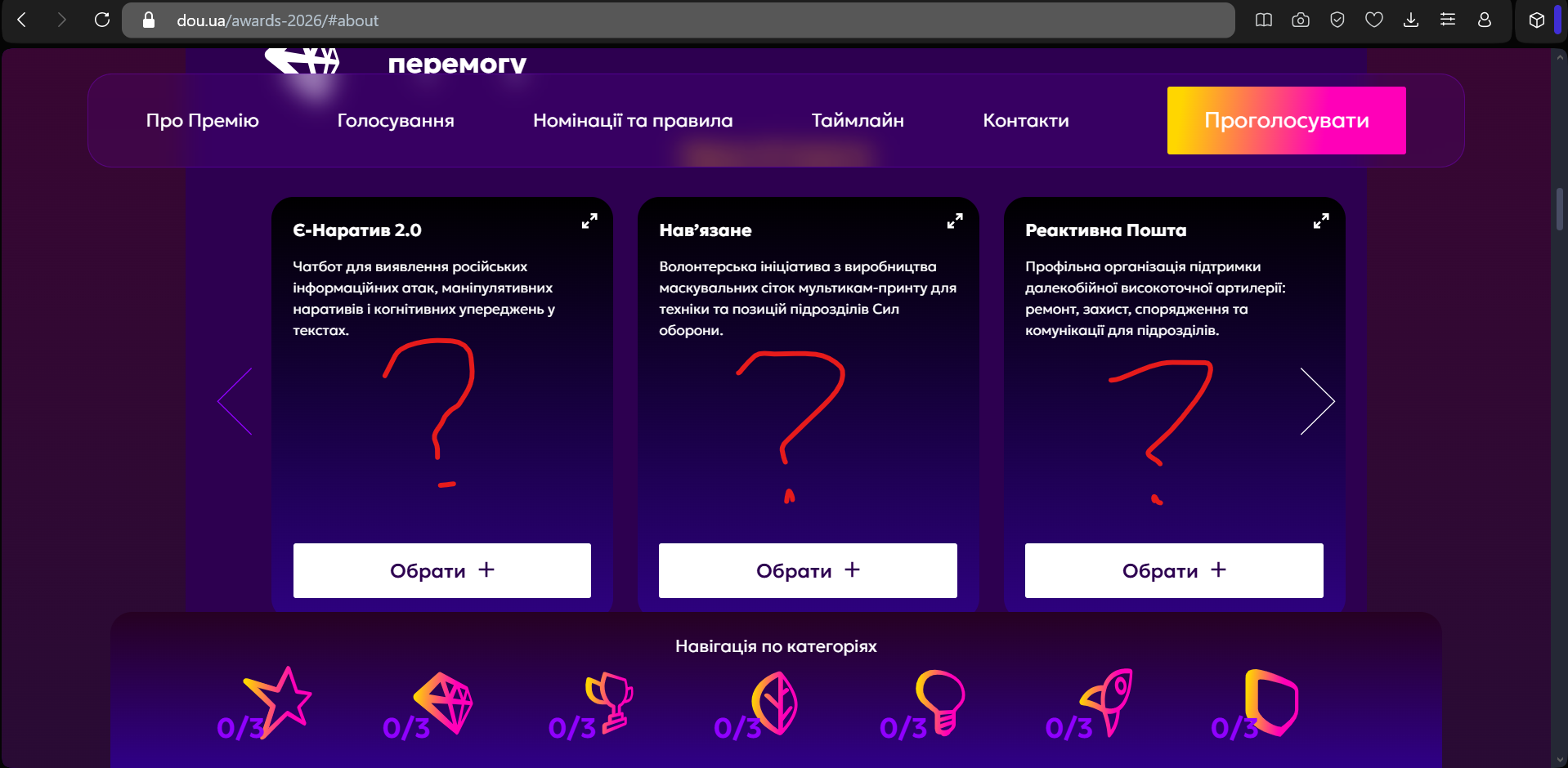
Task: Select Реактивна Пошта via Обрати
Action: point(1174,570)
